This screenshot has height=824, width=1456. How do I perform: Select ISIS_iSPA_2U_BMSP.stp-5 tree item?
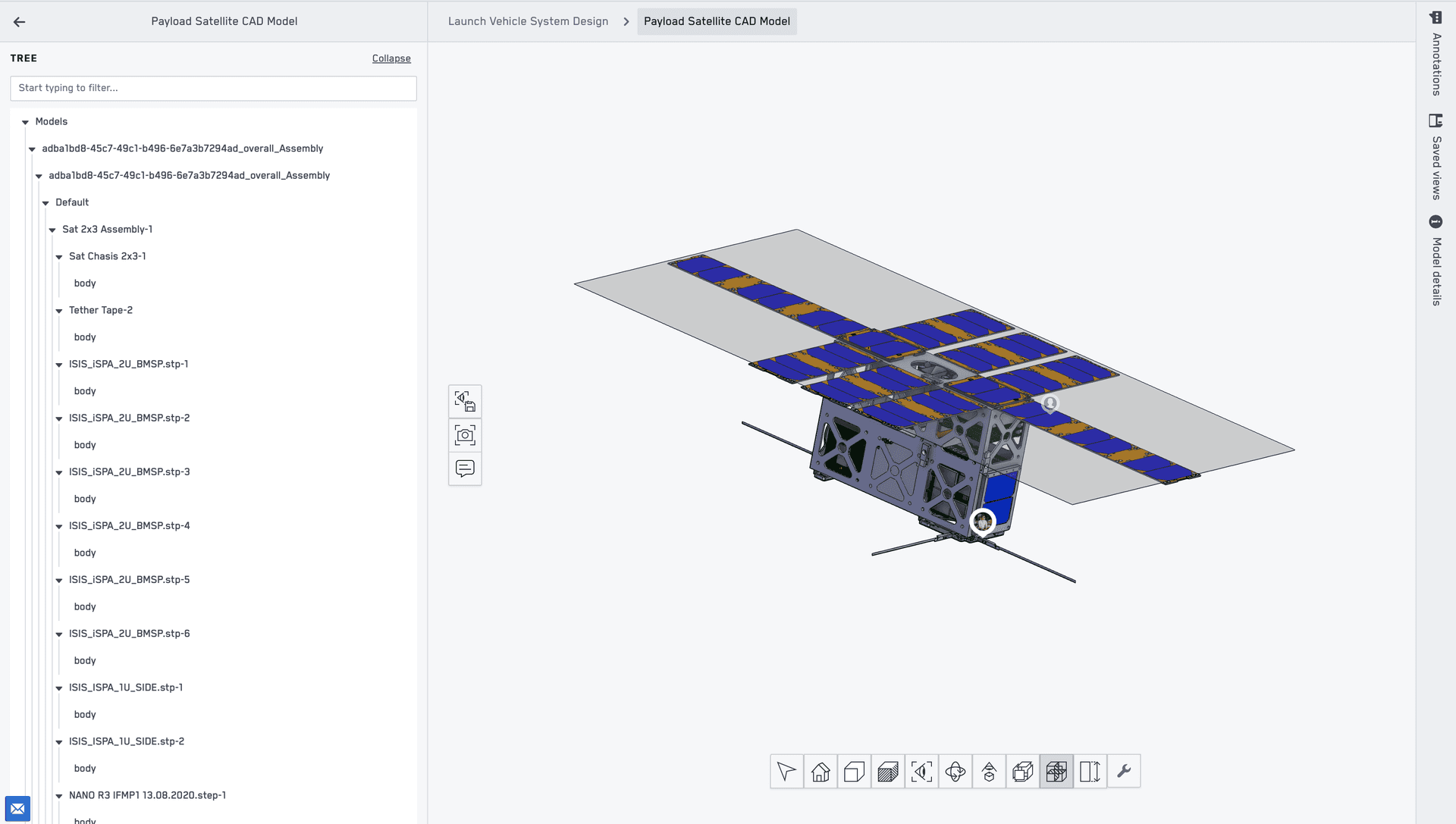129,579
